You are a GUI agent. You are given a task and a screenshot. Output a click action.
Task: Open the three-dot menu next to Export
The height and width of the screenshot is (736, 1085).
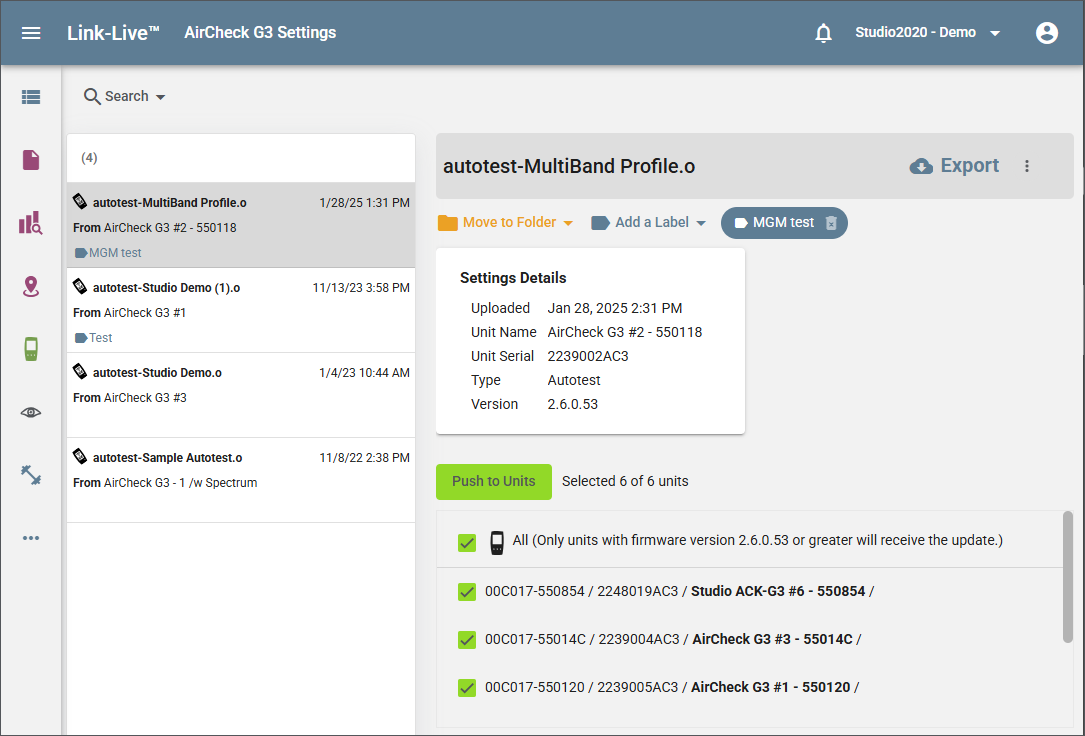point(1027,166)
